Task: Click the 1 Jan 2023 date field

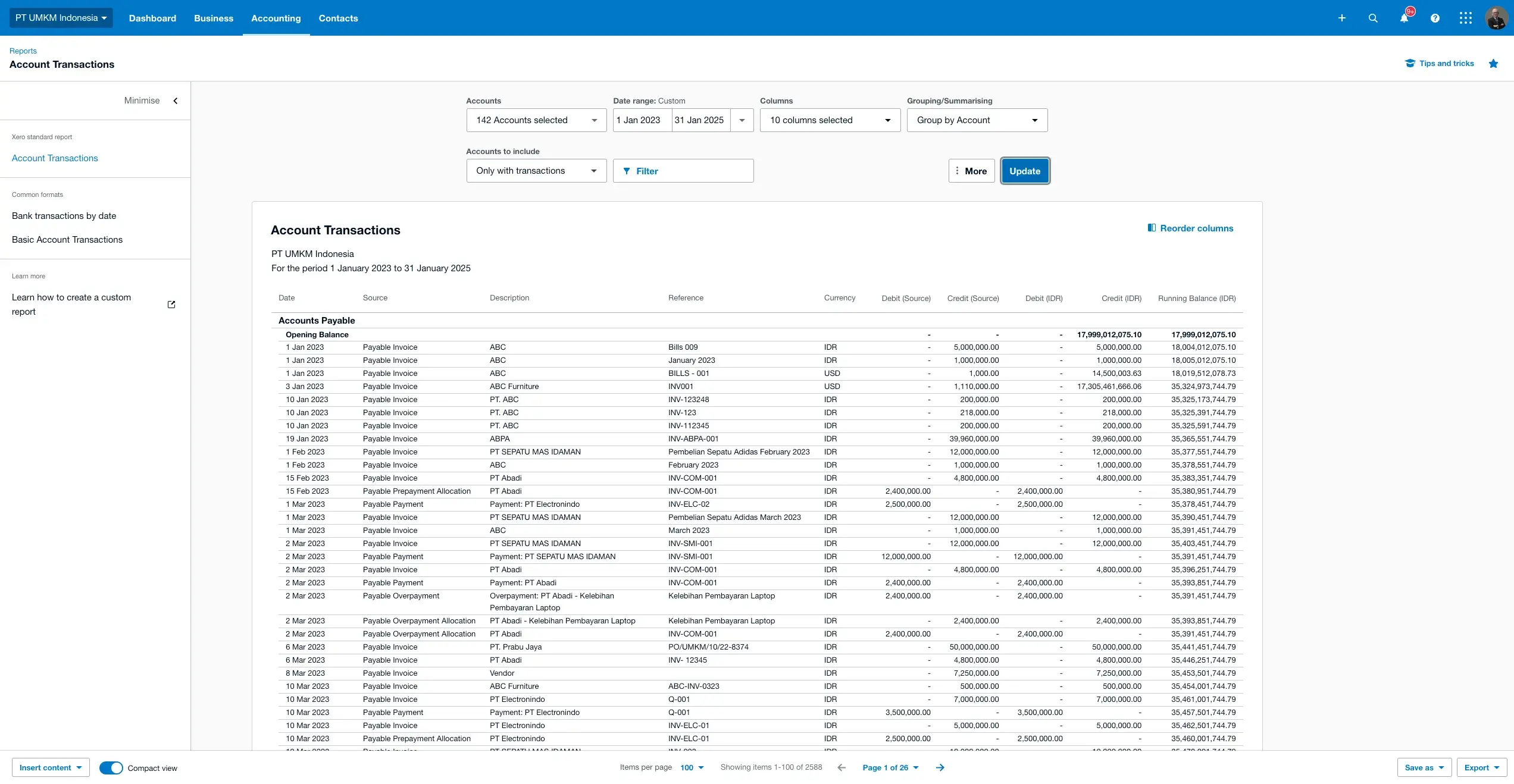Action: [641, 120]
